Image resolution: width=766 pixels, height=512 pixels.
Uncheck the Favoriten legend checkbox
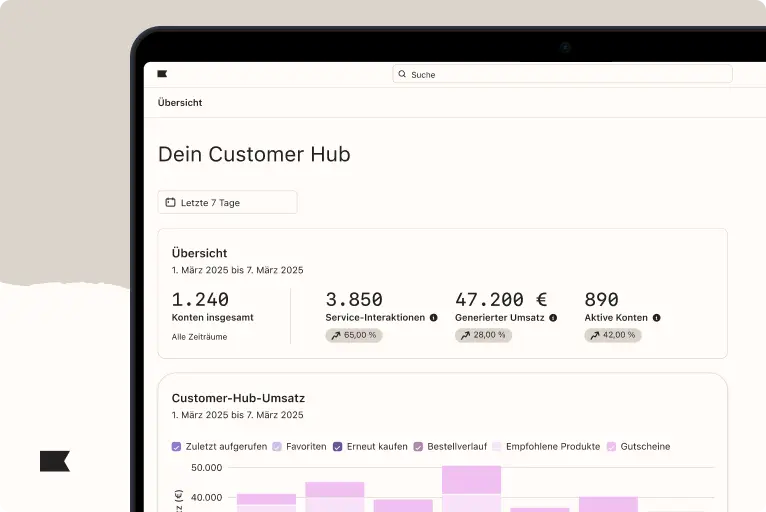coord(277,447)
